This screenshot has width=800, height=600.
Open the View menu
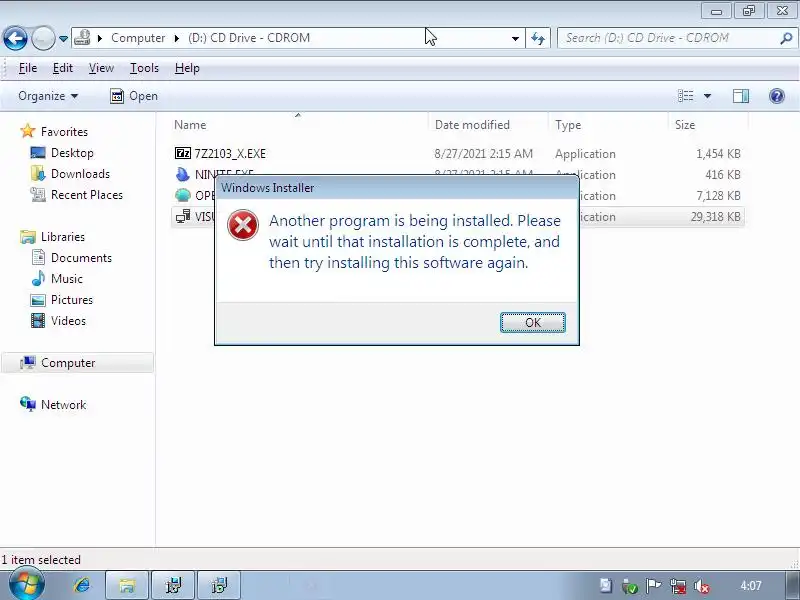coord(101,68)
